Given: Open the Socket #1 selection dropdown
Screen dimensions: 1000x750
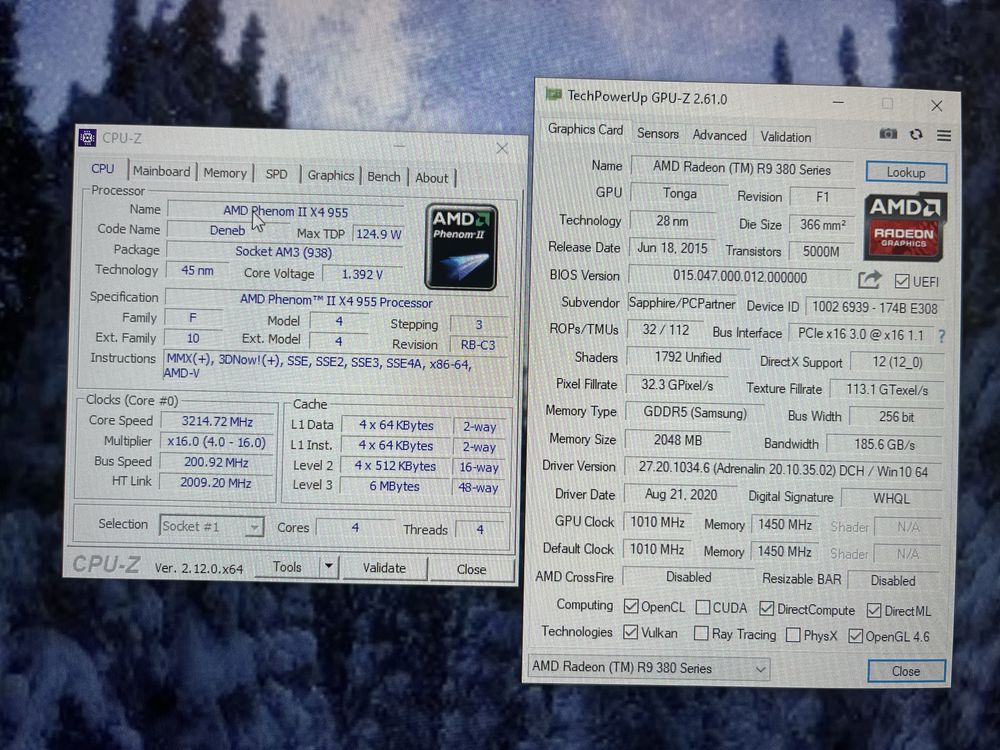Looking at the screenshot, I should (x=212, y=526).
